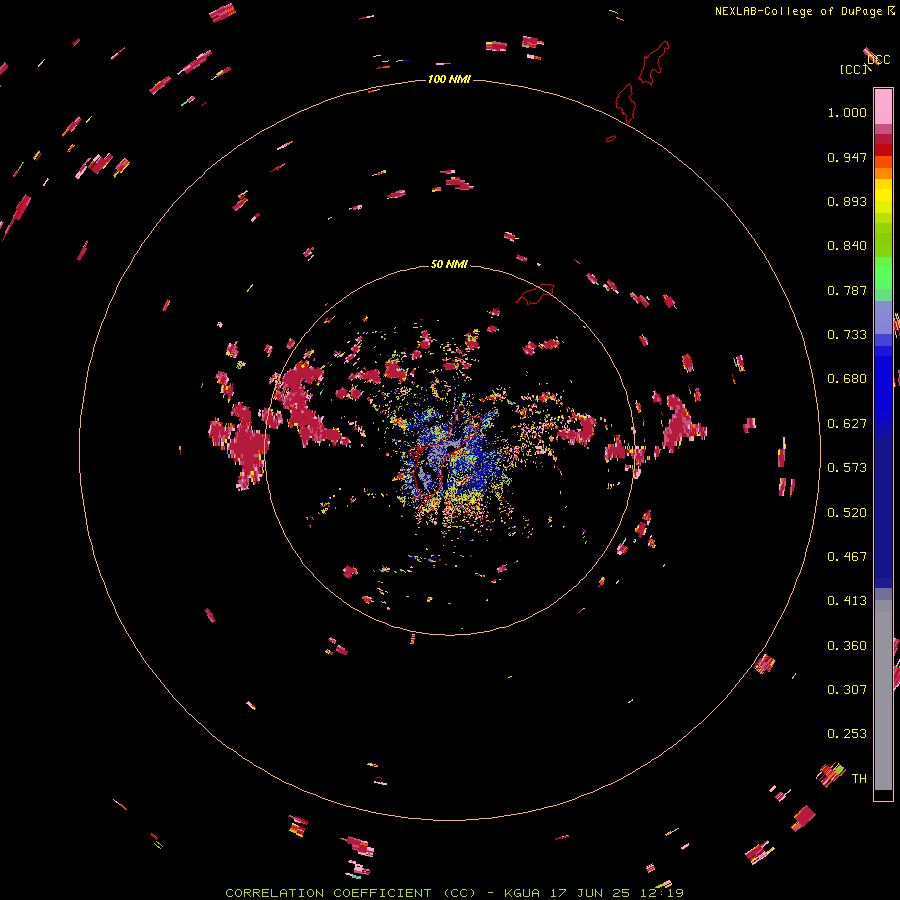Select the 0.893 scale value
900x900 pixels.
pos(847,201)
